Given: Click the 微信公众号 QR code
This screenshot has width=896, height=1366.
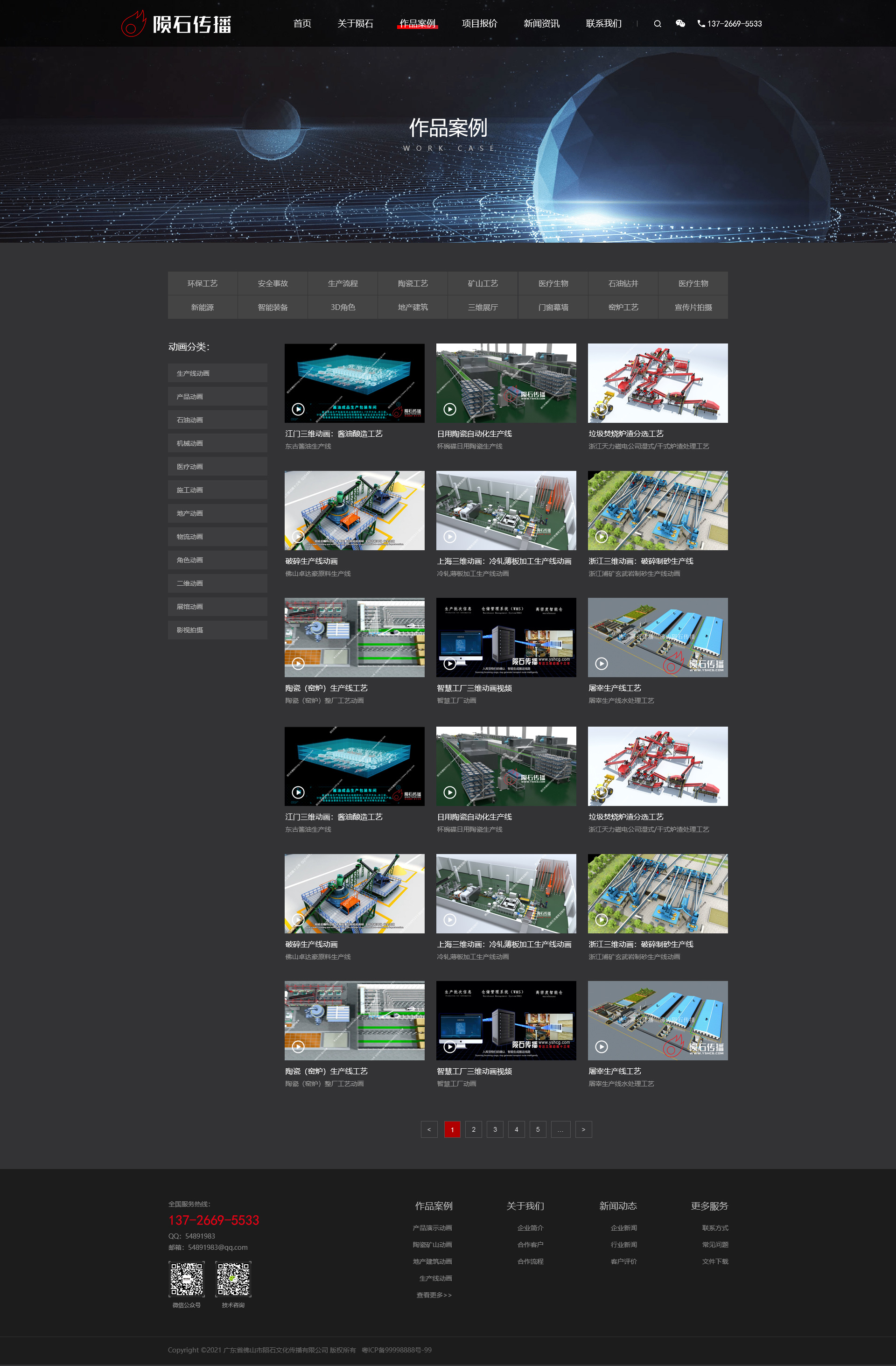Looking at the screenshot, I should (187, 1279).
